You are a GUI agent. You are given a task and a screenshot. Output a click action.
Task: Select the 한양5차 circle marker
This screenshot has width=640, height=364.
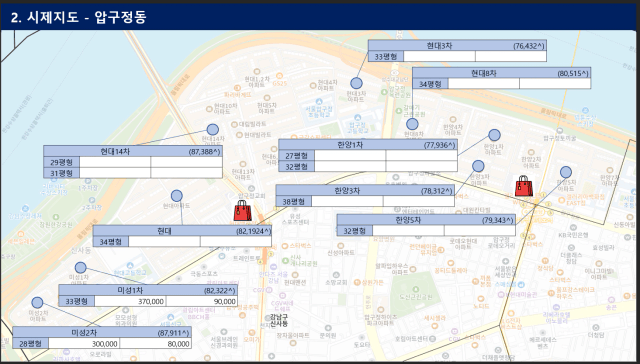click(566, 172)
